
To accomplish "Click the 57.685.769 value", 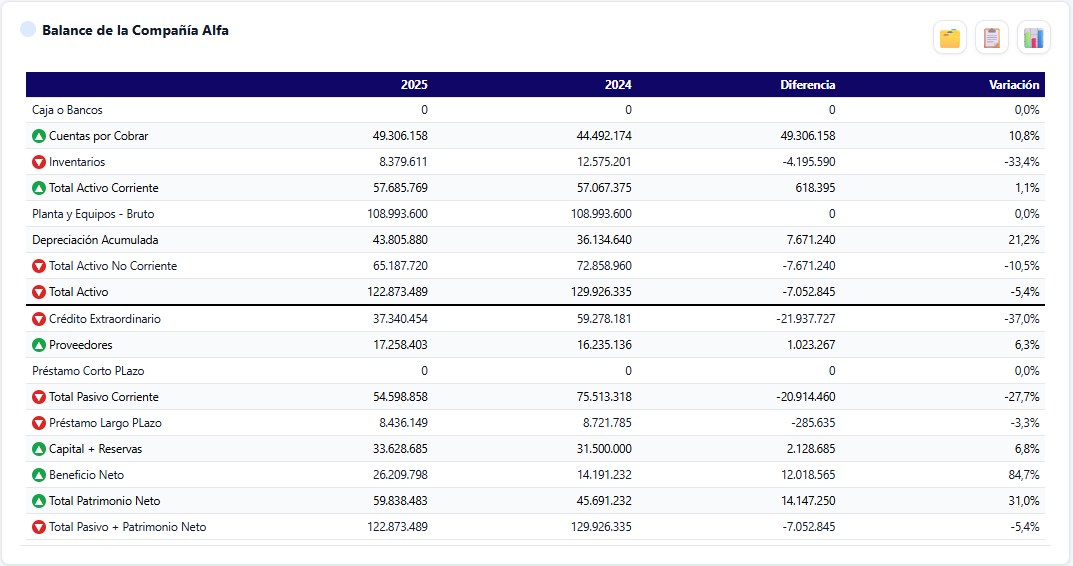I will coord(400,188).
